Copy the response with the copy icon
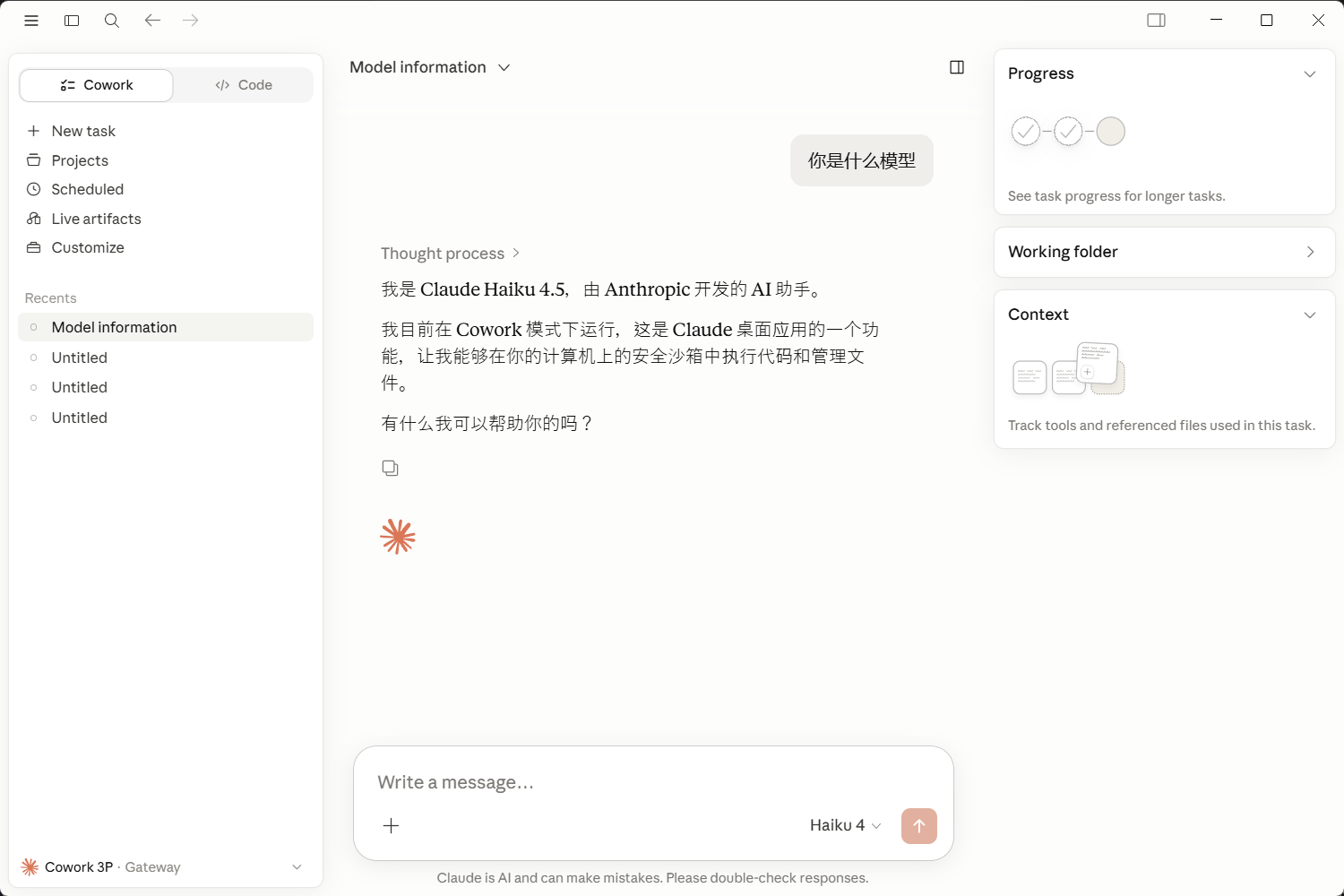 (390, 468)
